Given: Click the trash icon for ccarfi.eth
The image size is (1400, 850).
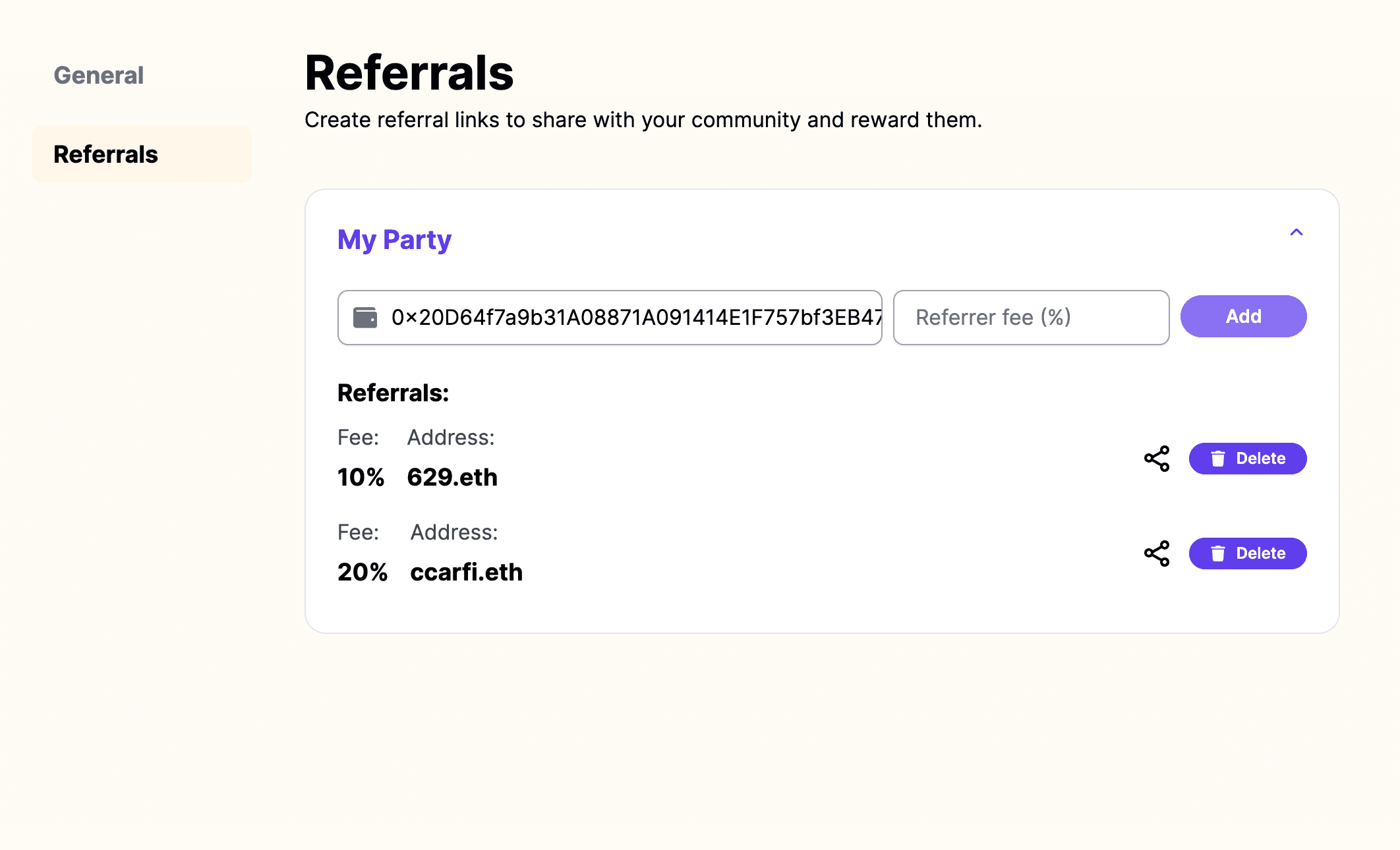Looking at the screenshot, I should 1218,553.
